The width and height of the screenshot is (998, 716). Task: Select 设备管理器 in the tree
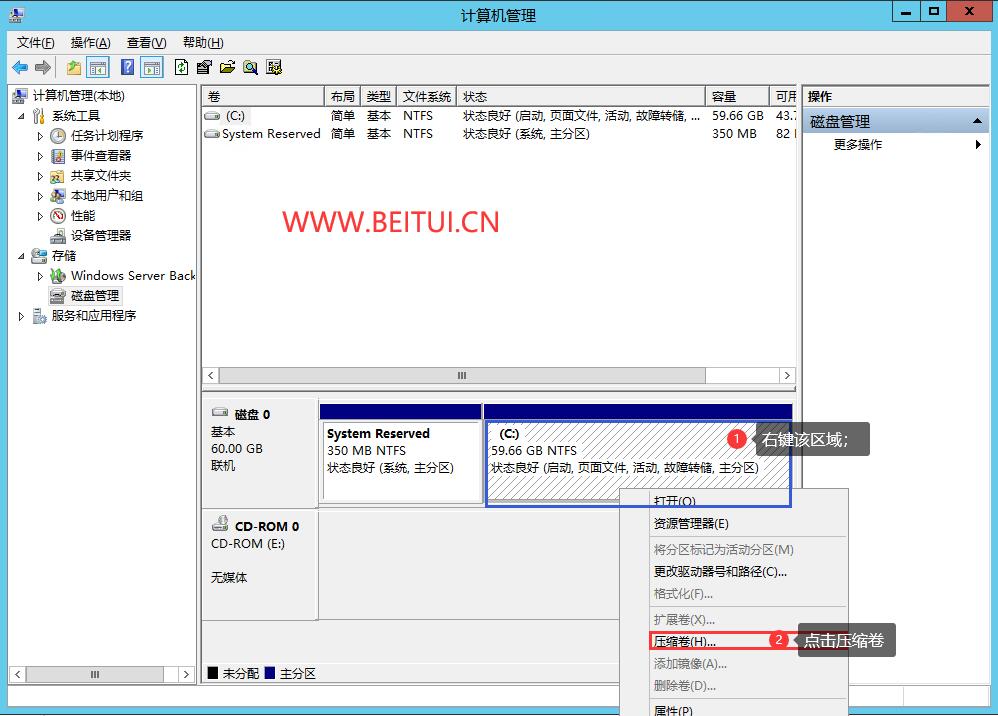click(100, 236)
